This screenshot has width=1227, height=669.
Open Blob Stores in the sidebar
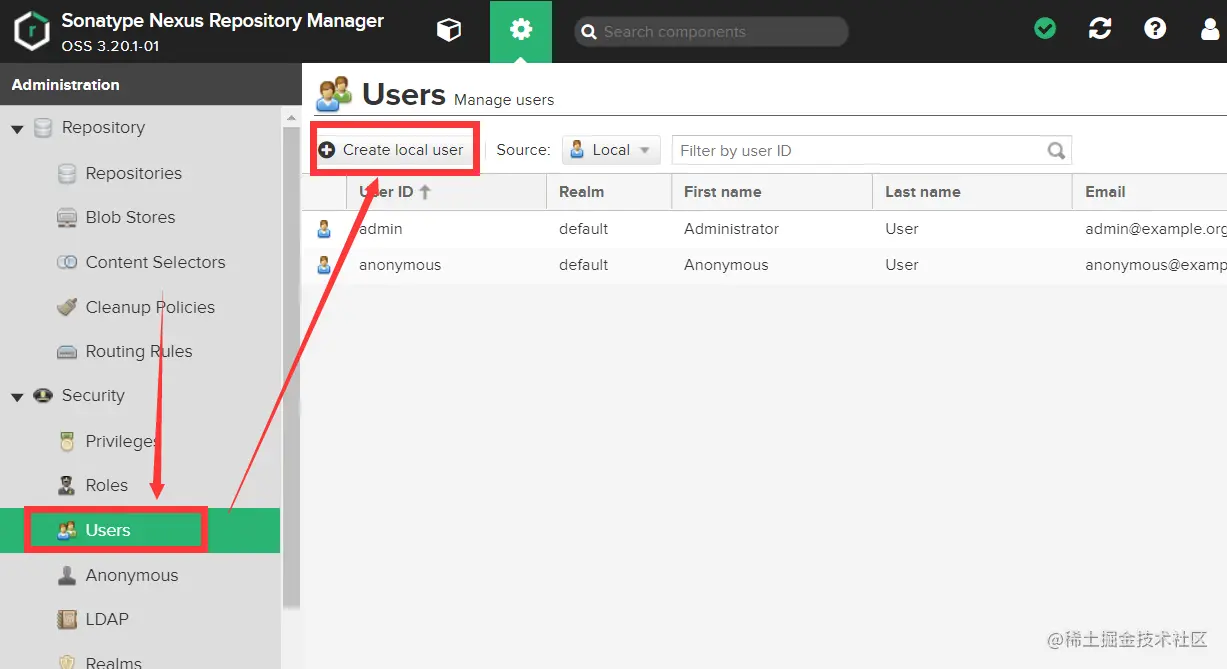click(130, 217)
